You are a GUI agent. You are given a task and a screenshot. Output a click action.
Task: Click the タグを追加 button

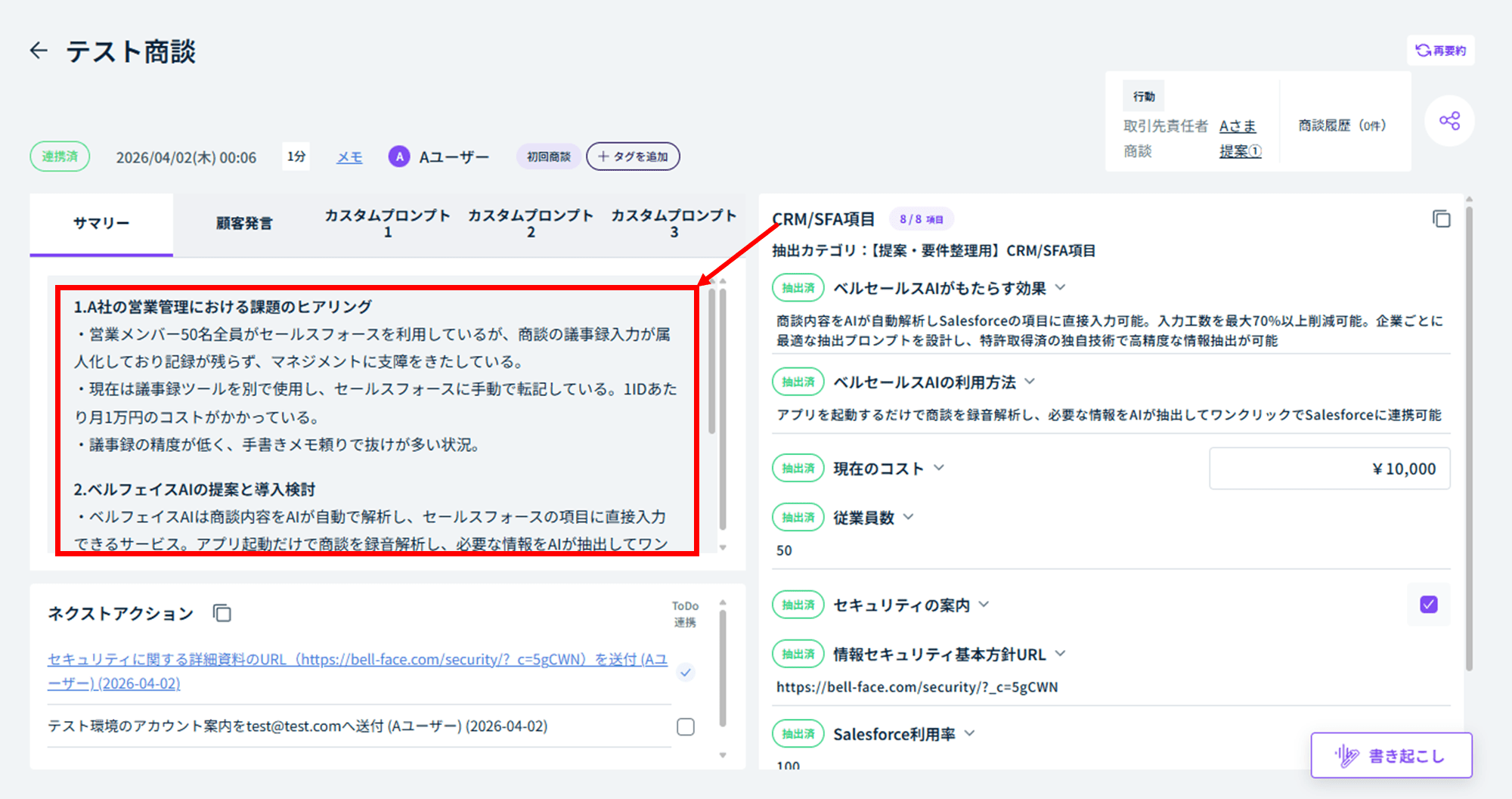tap(633, 156)
